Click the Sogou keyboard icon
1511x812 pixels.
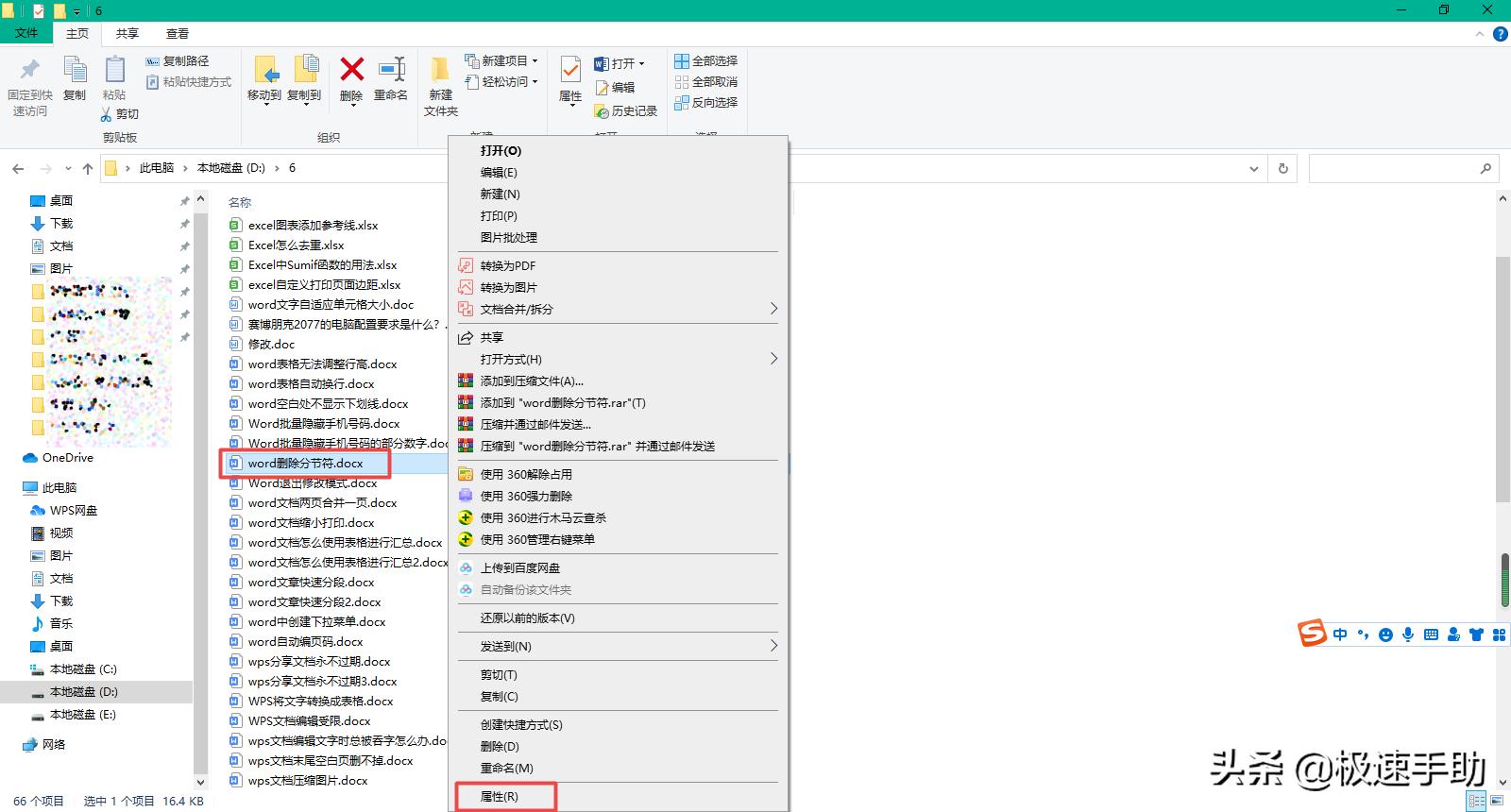(x=1431, y=634)
